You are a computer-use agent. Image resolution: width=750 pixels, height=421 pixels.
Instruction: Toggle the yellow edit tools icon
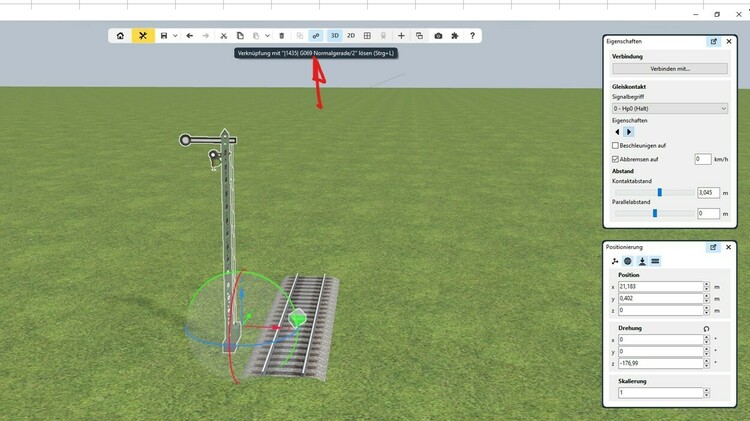[143, 36]
